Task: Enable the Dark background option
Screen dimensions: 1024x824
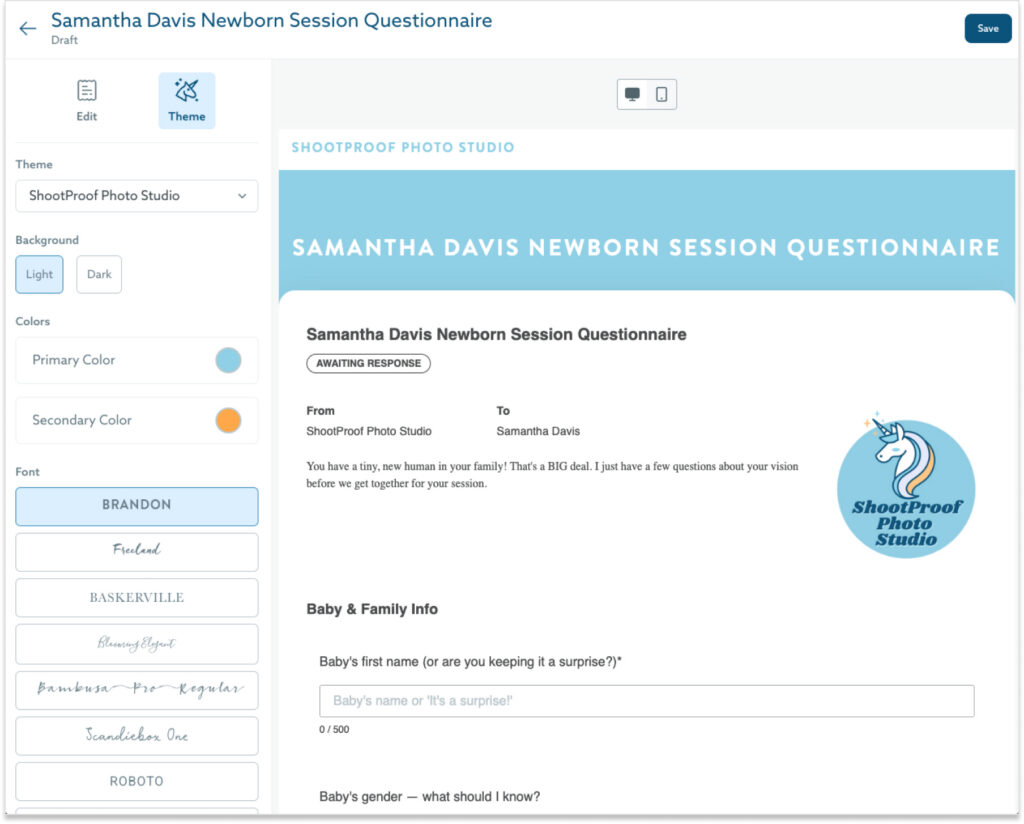Action: [x=98, y=274]
